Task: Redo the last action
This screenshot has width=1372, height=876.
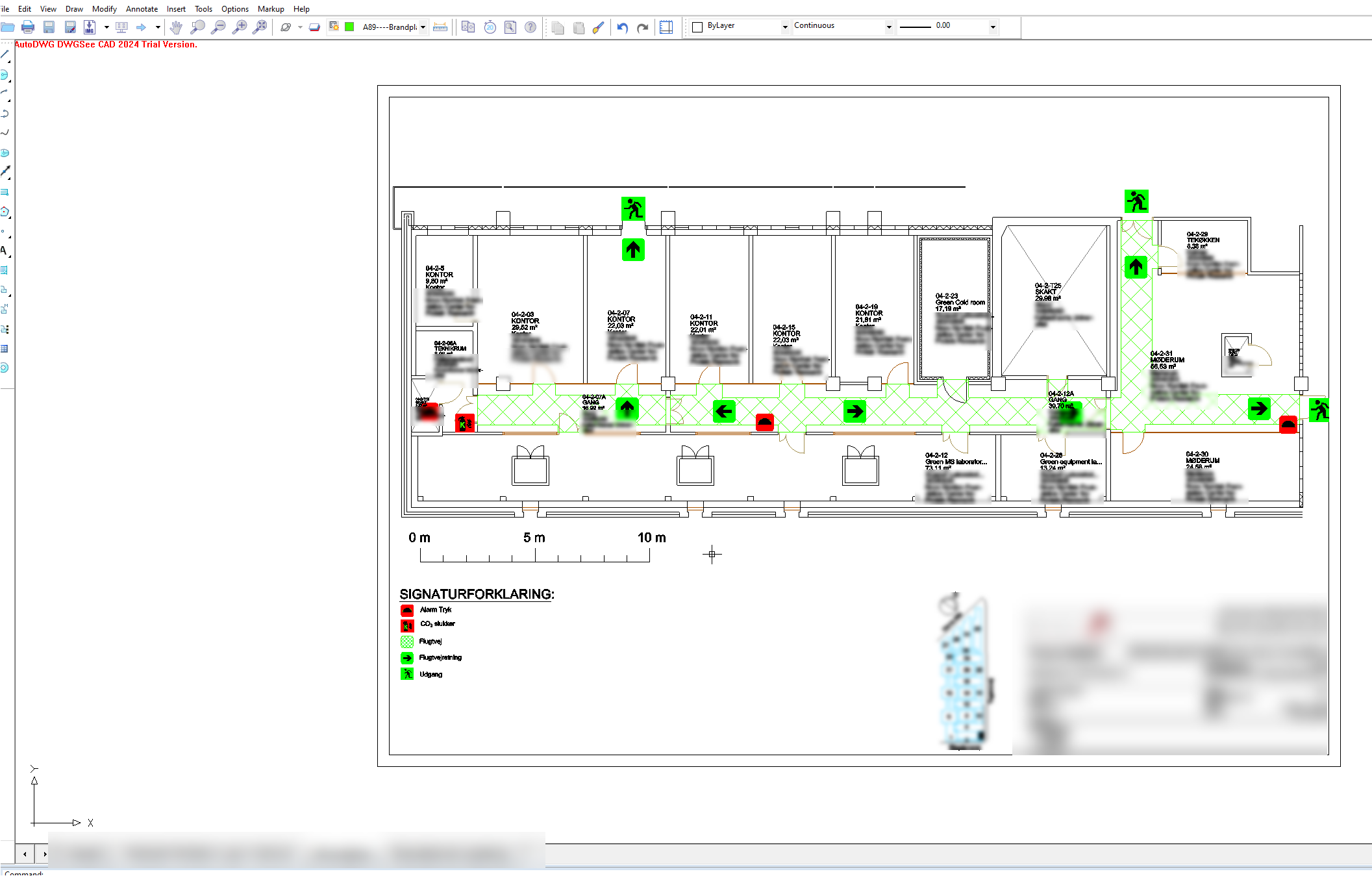Action: click(643, 27)
